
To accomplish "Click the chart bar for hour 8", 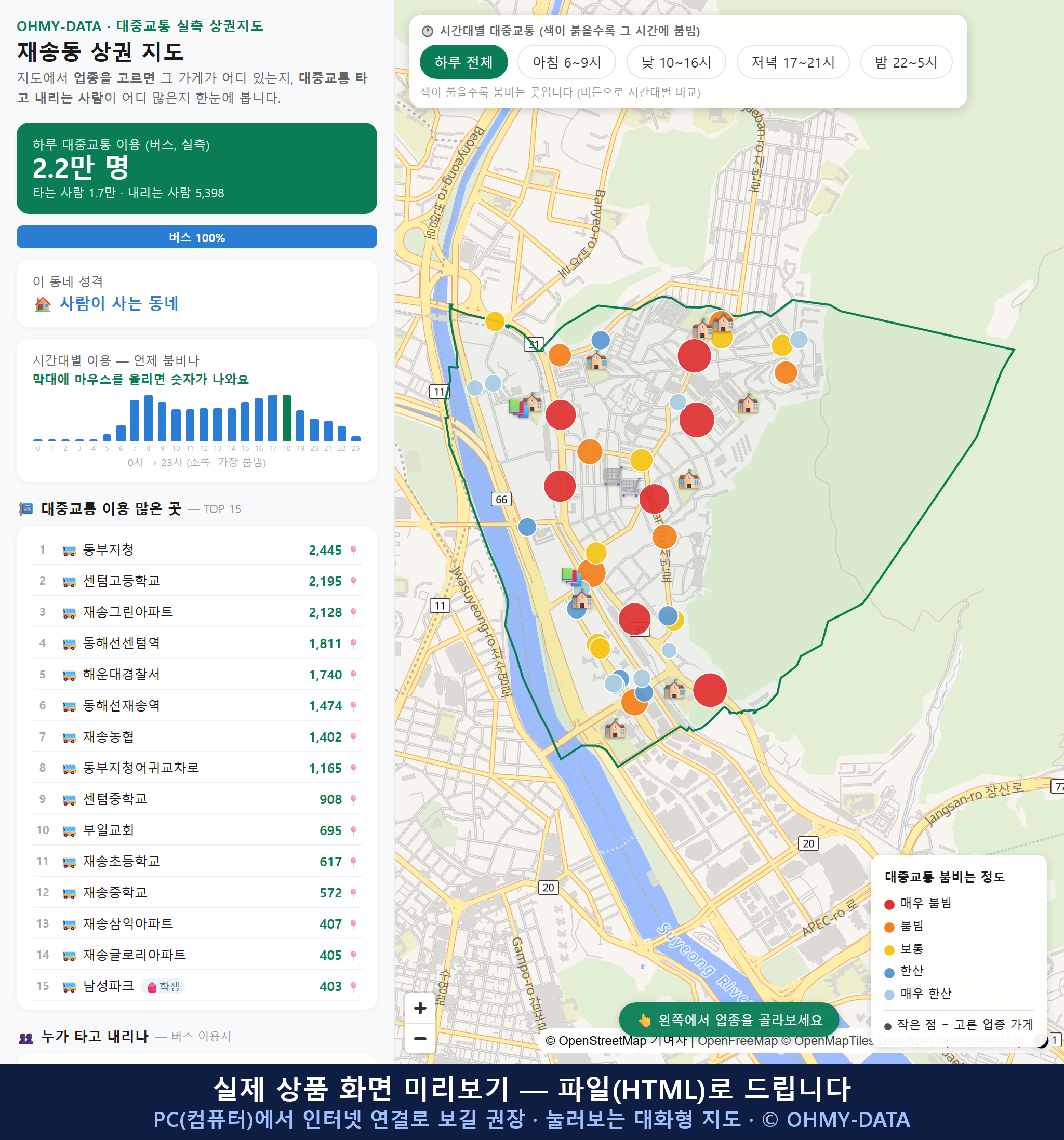I will (149, 418).
